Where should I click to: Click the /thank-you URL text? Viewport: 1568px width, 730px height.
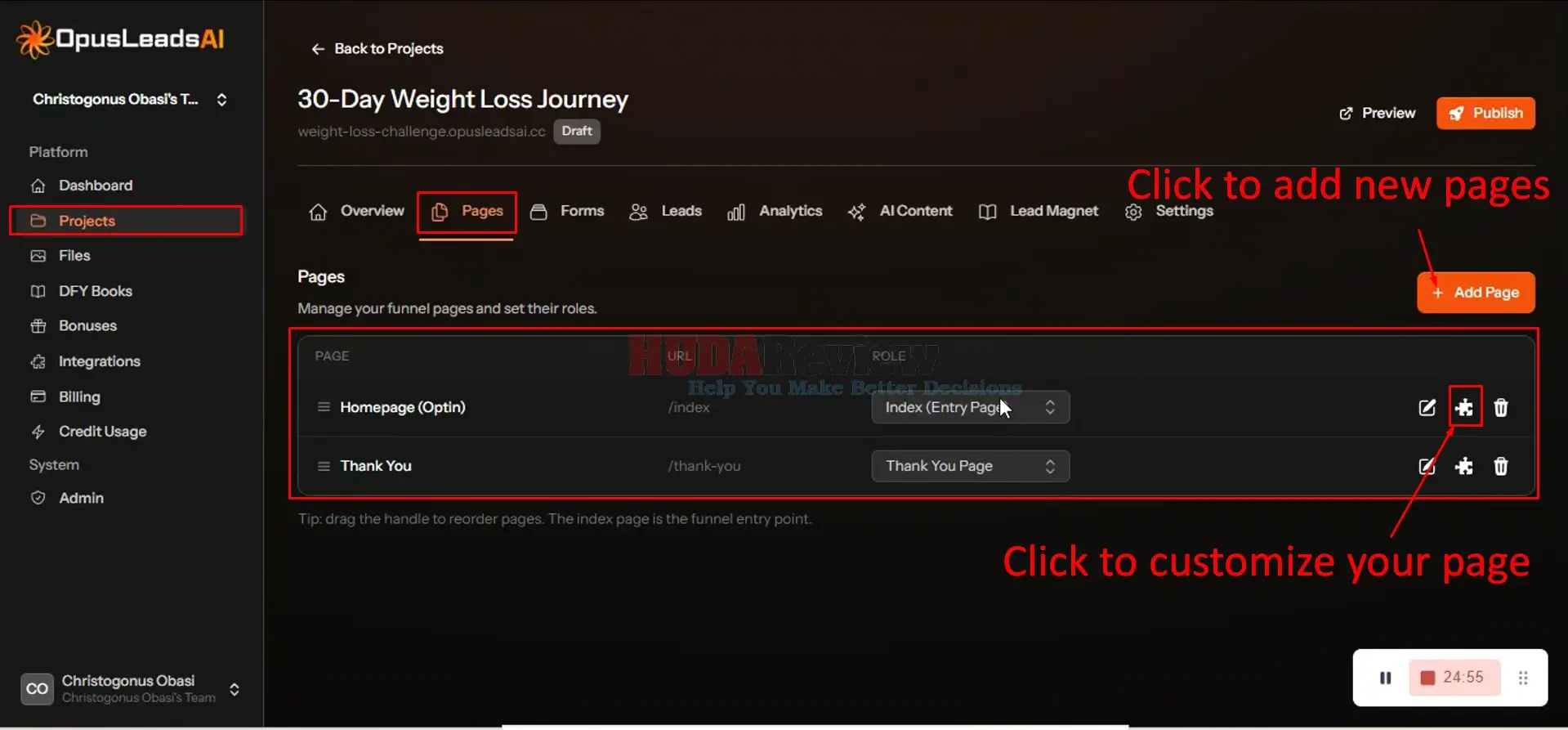click(x=704, y=466)
